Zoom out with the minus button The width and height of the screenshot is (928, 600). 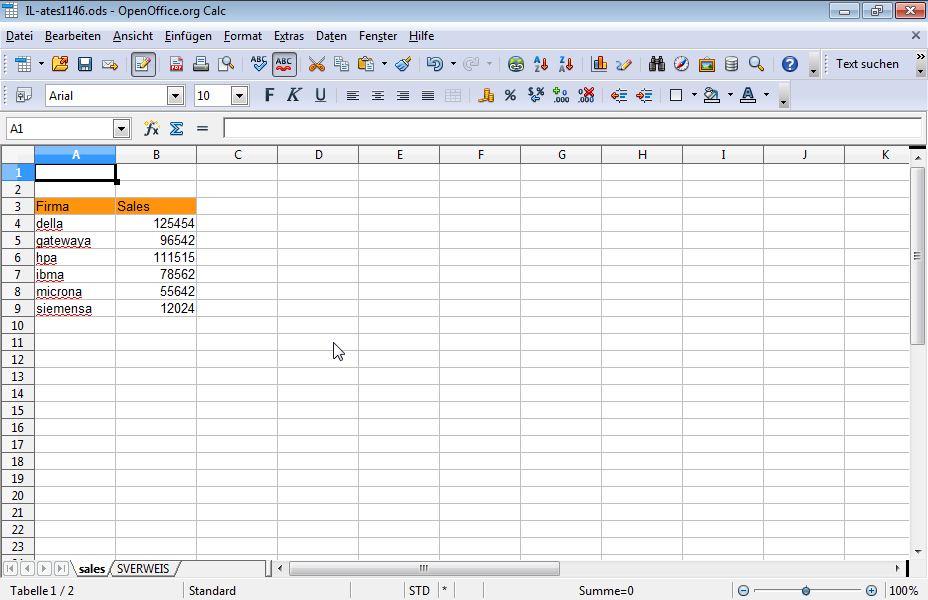point(743,591)
